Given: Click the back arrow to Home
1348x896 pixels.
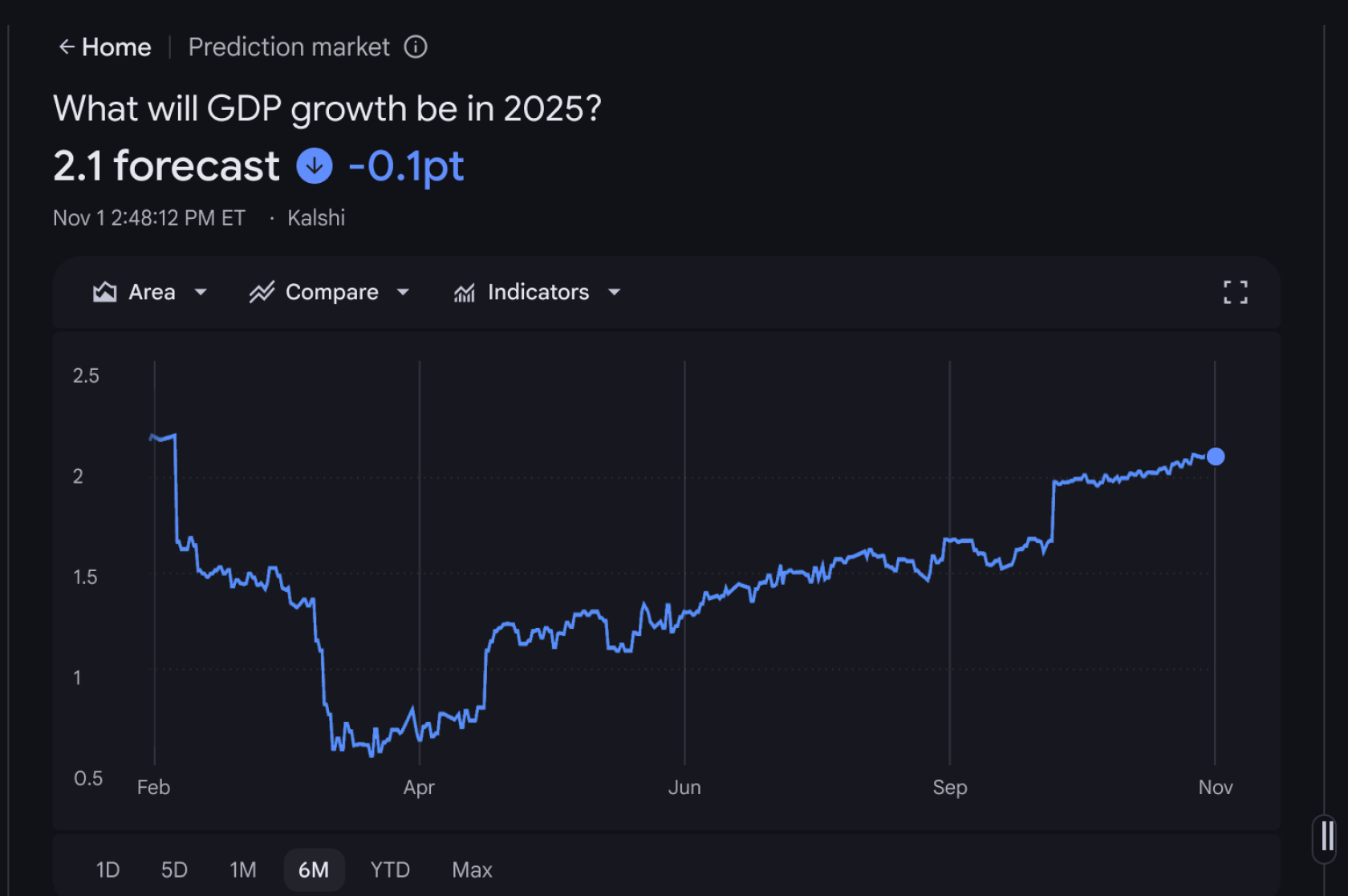Looking at the screenshot, I should point(67,47).
